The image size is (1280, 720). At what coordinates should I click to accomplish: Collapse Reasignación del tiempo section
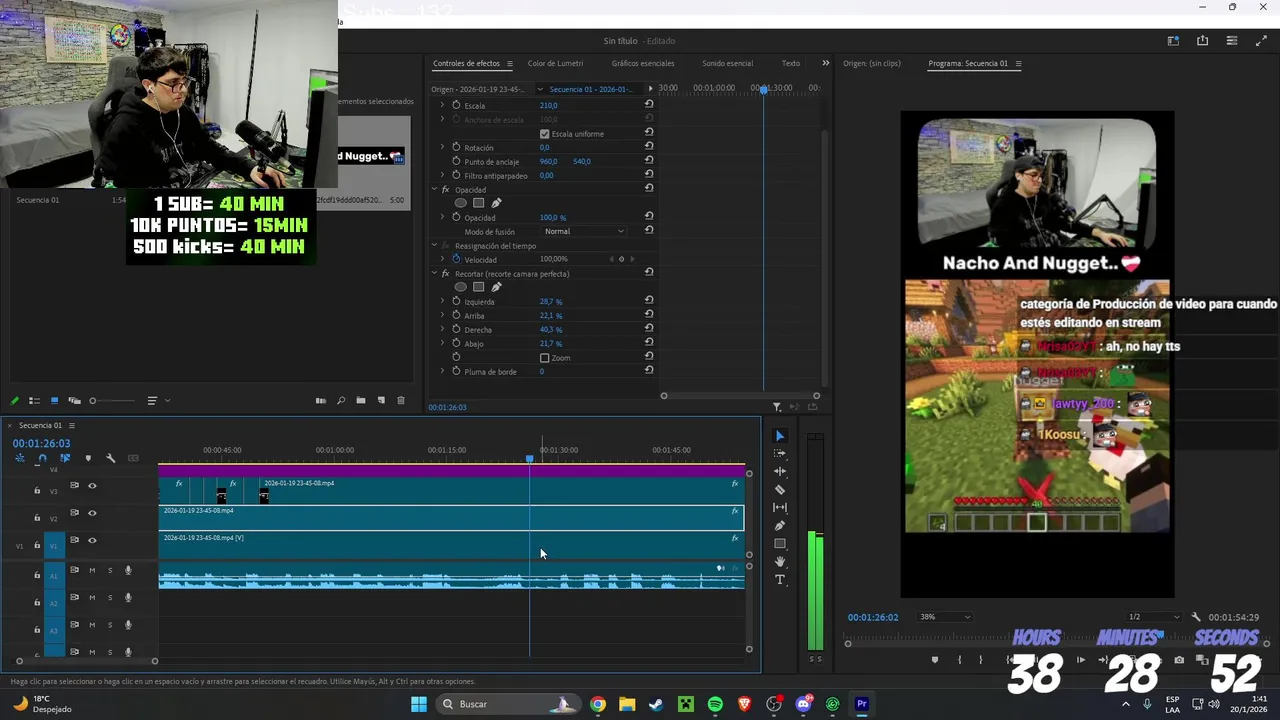tap(434, 245)
